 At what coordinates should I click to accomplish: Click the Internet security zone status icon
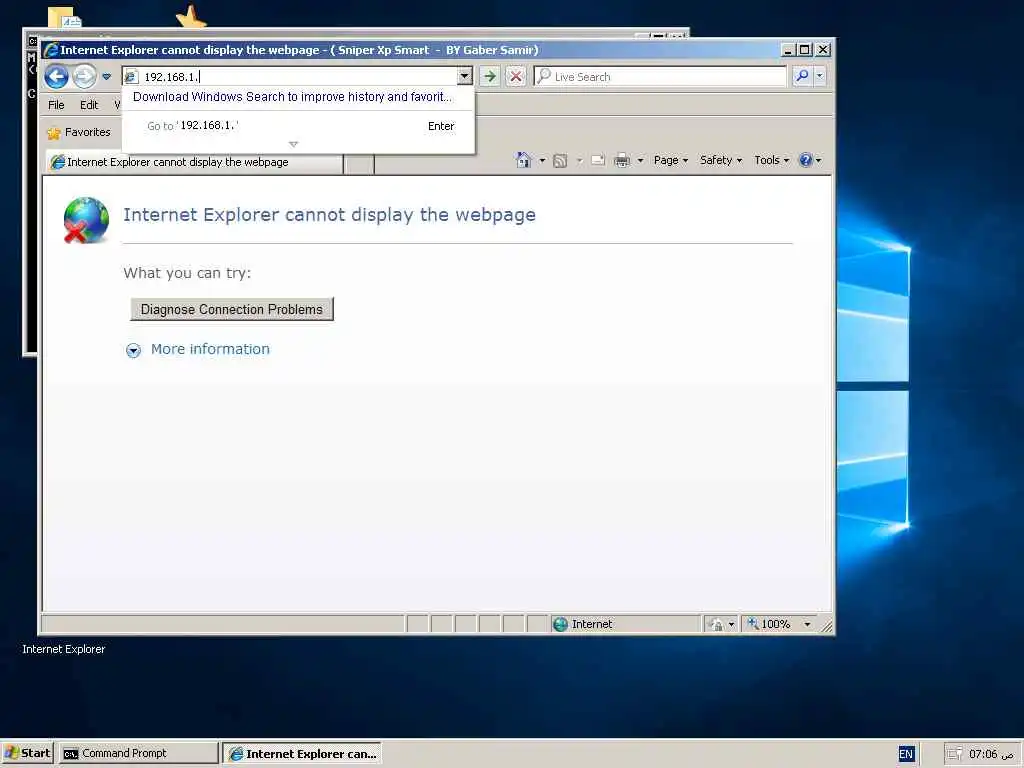(560, 624)
